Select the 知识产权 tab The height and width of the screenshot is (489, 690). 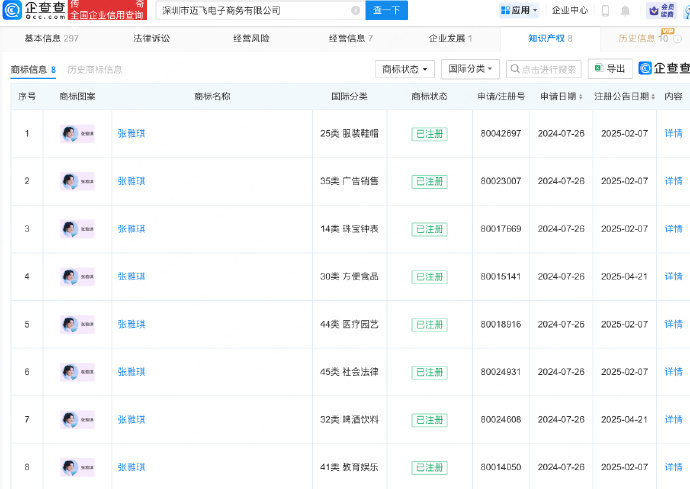tap(550, 38)
